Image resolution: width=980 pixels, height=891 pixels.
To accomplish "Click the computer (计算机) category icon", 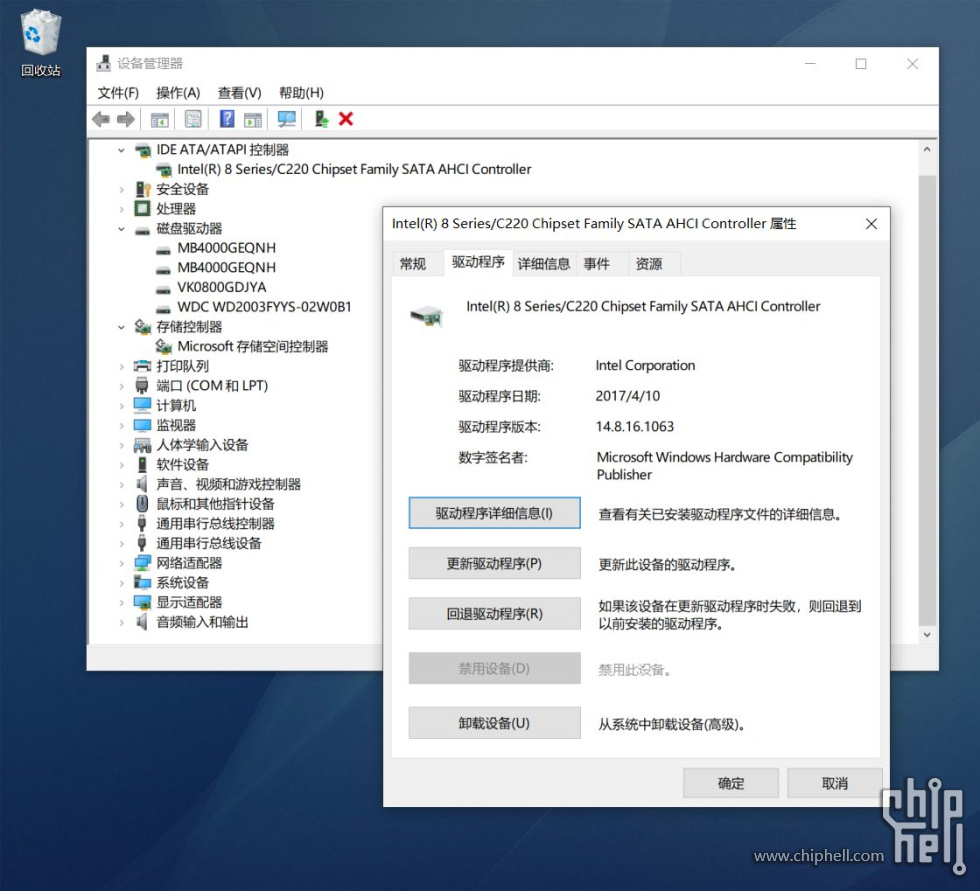I will pyautogui.click(x=142, y=406).
